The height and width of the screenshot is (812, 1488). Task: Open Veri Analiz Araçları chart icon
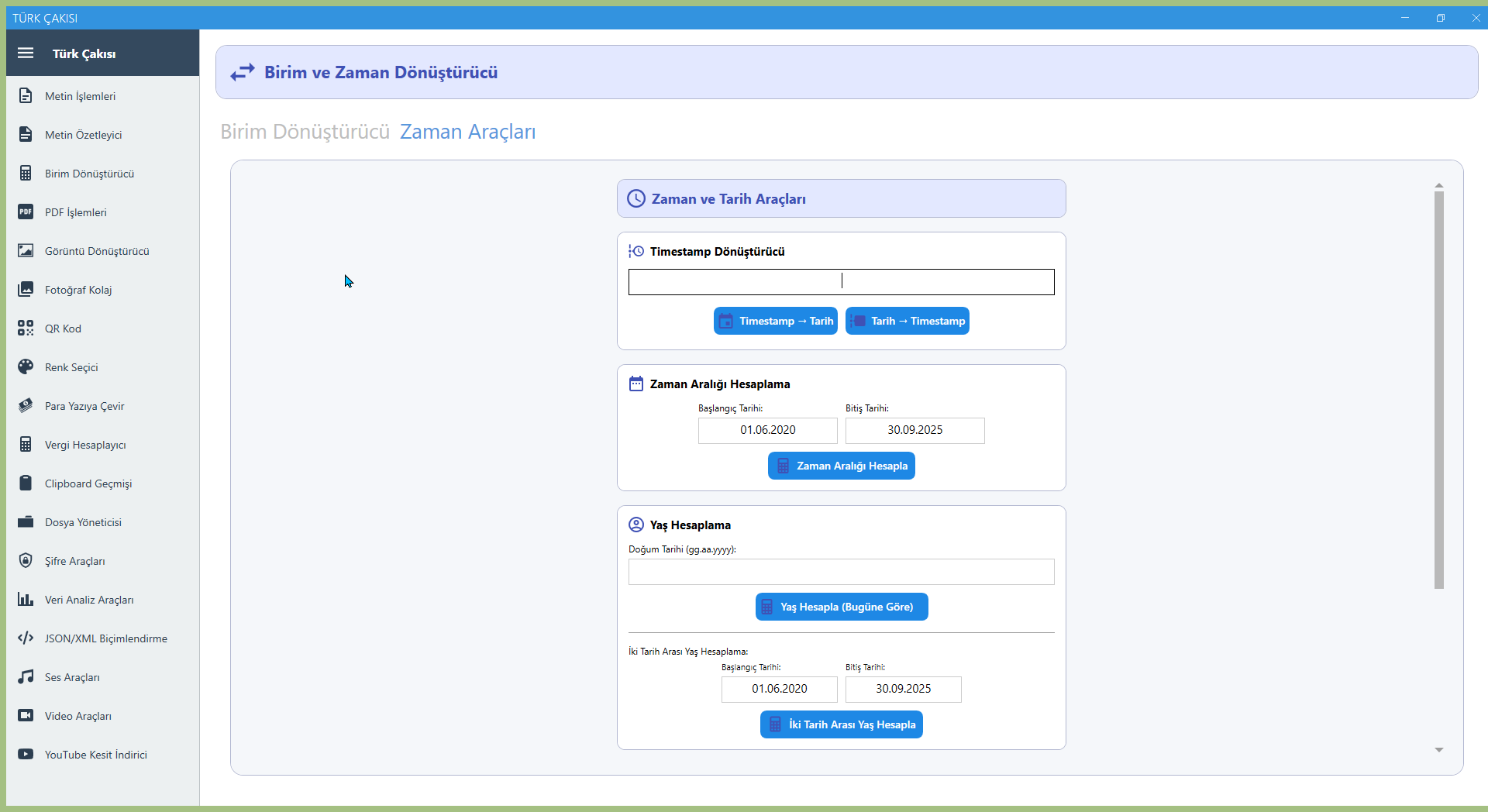pyautogui.click(x=26, y=600)
